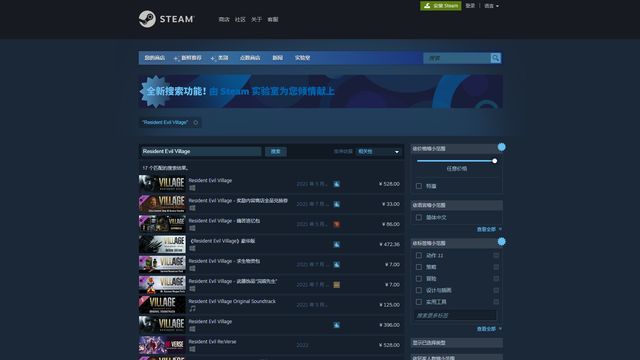
Task: Expand 'see all' under the language filter
Action: click(489, 229)
